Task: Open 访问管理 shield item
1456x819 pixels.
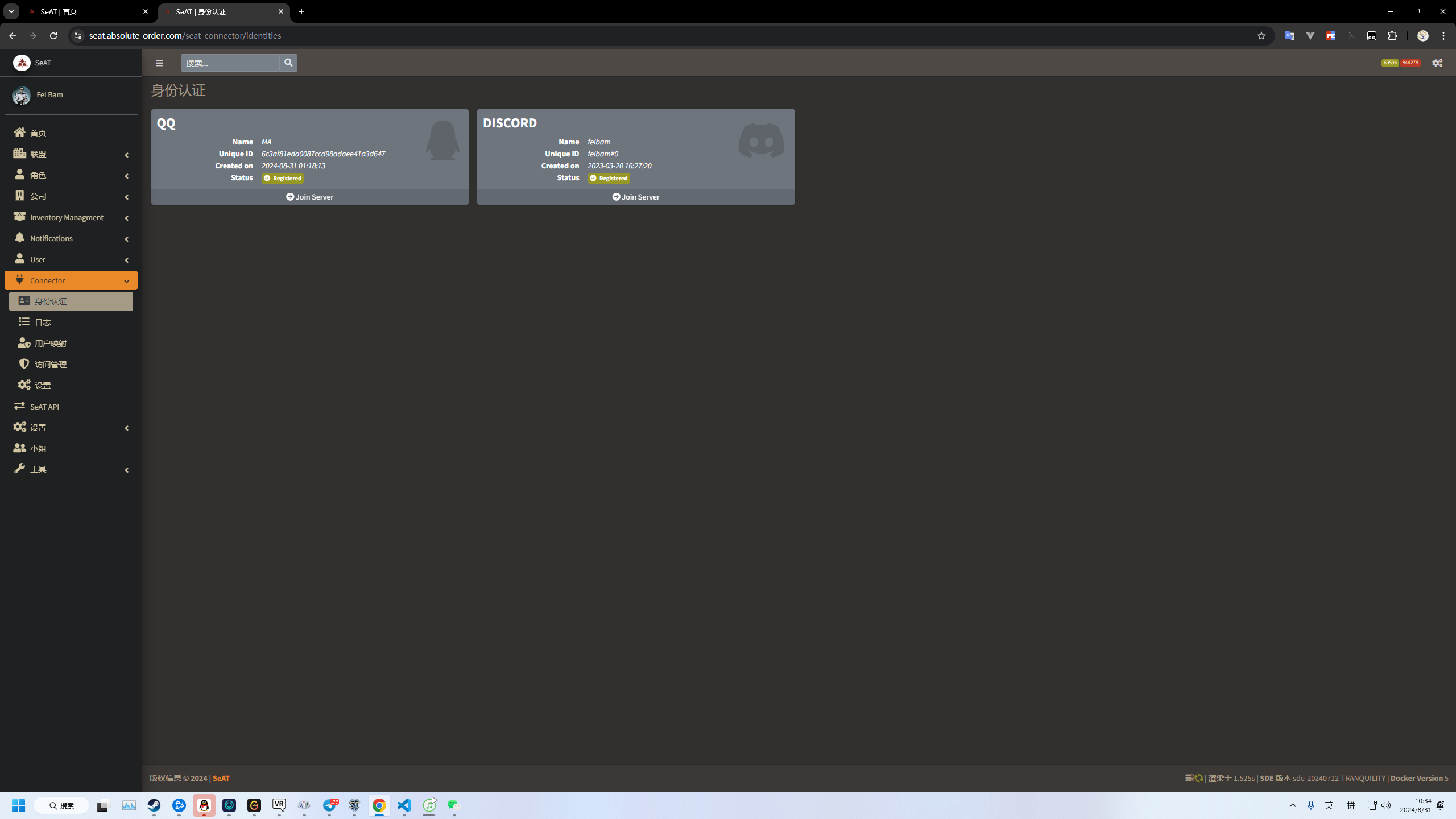Action: point(51,365)
